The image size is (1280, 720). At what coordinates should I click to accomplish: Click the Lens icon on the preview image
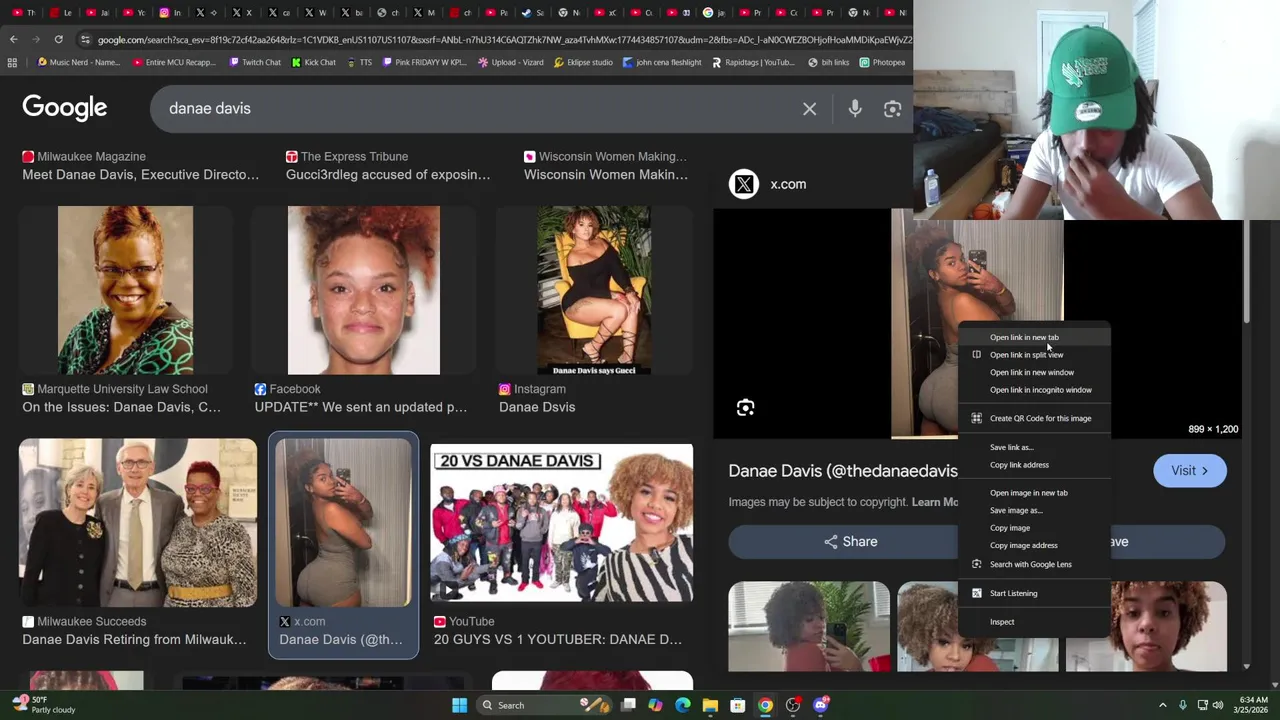point(745,407)
